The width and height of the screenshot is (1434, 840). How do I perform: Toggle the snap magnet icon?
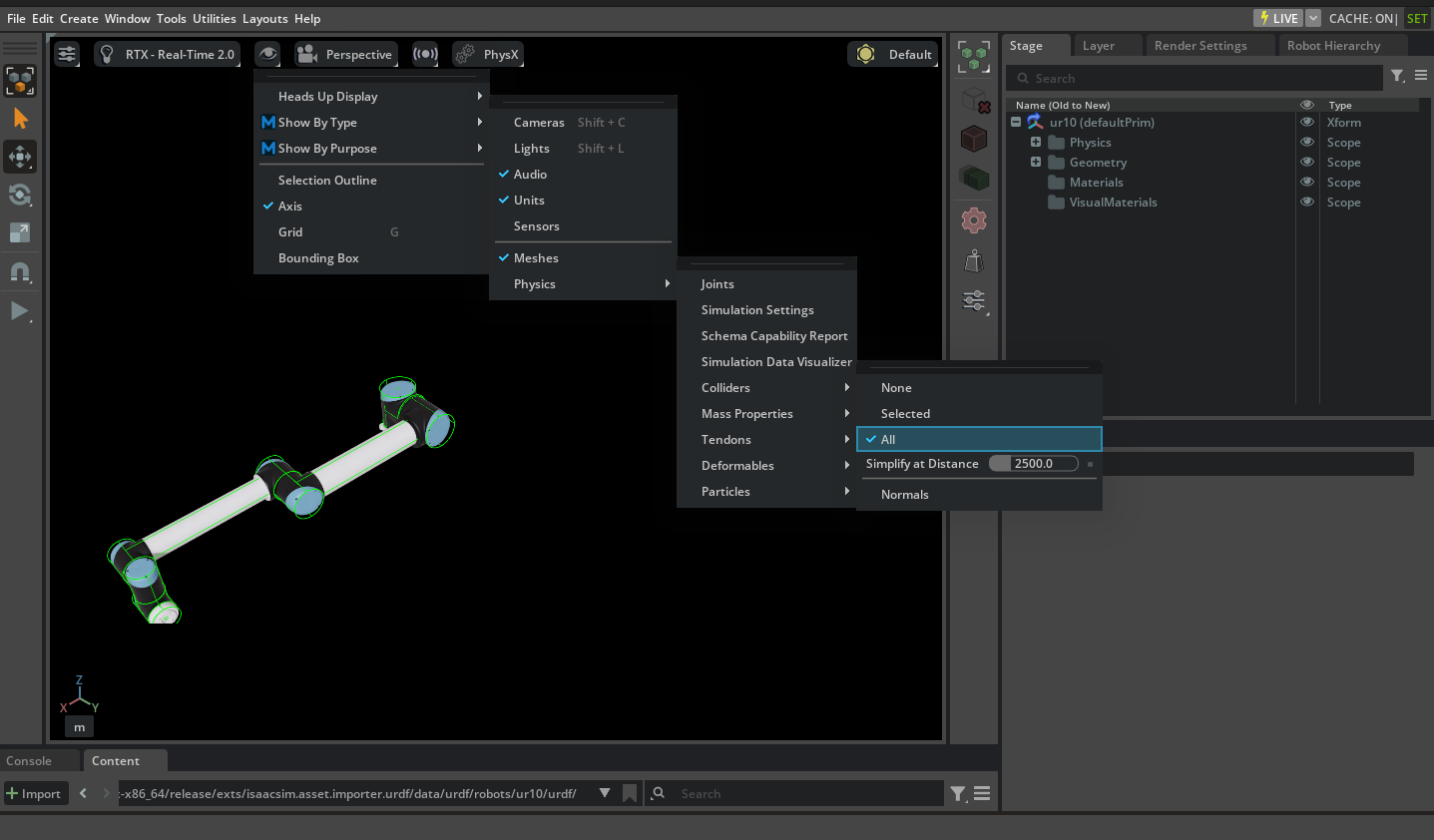[20, 271]
